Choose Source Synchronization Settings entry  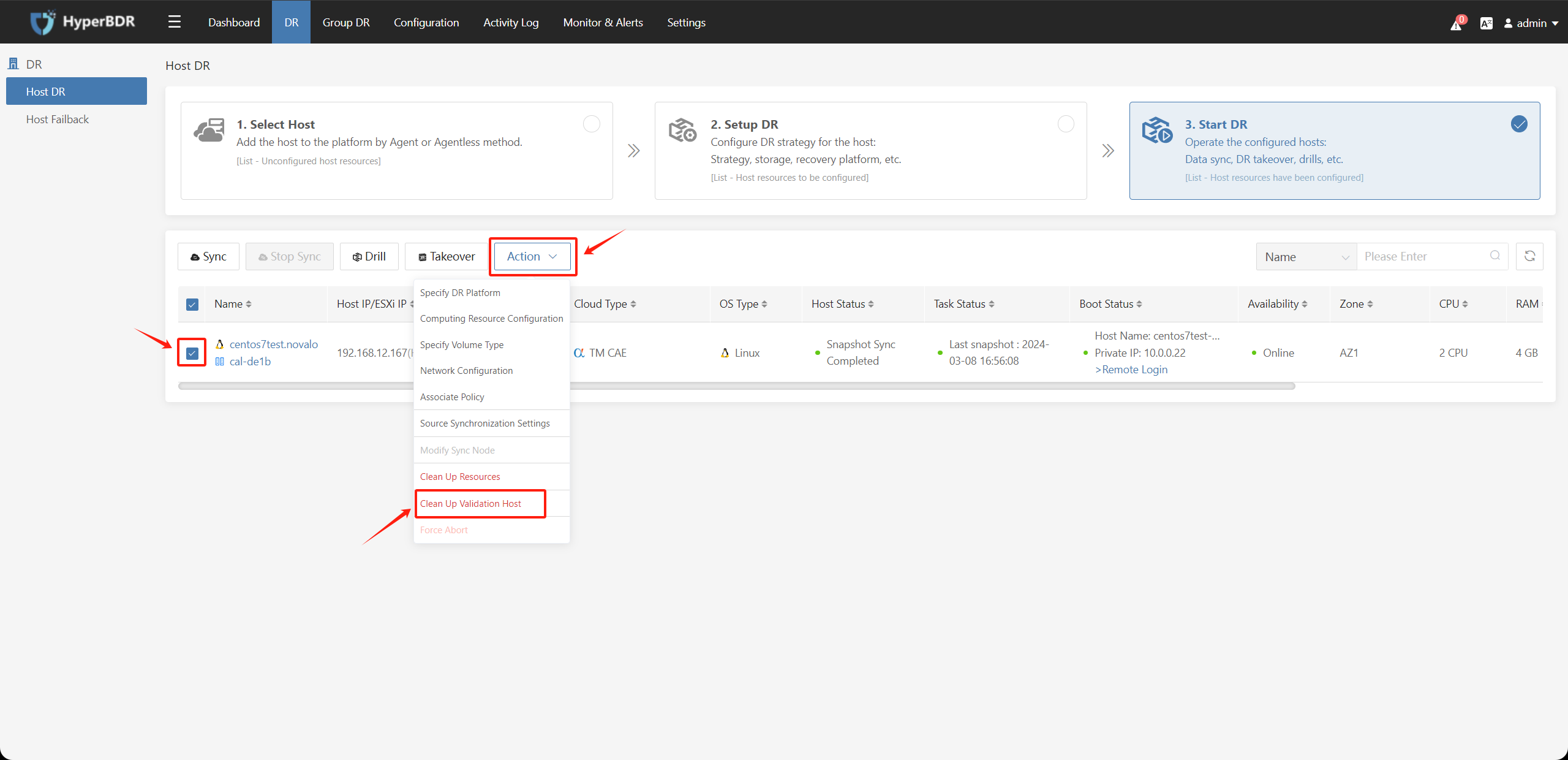pos(492,424)
